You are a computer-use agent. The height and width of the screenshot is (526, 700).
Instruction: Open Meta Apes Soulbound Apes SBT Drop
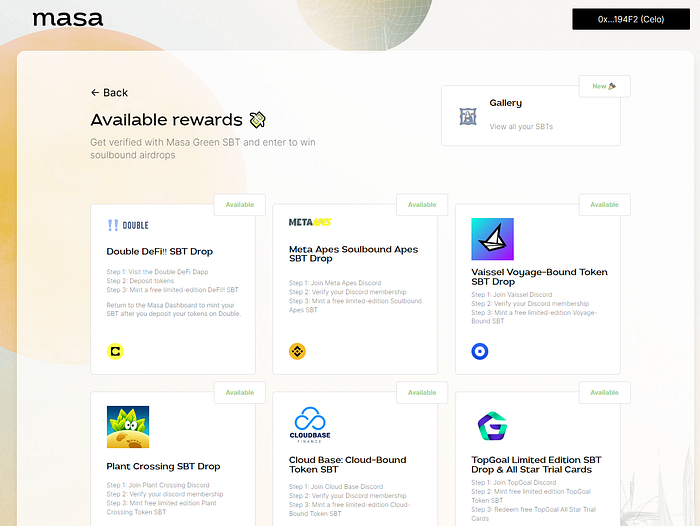point(353,254)
